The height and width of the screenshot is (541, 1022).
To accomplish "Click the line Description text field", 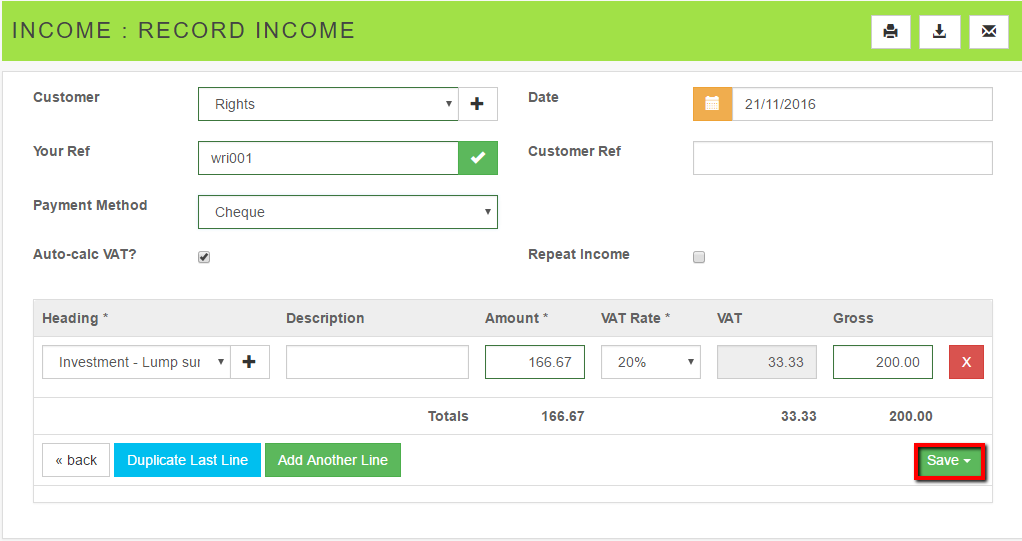I will click(x=377, y=362).
